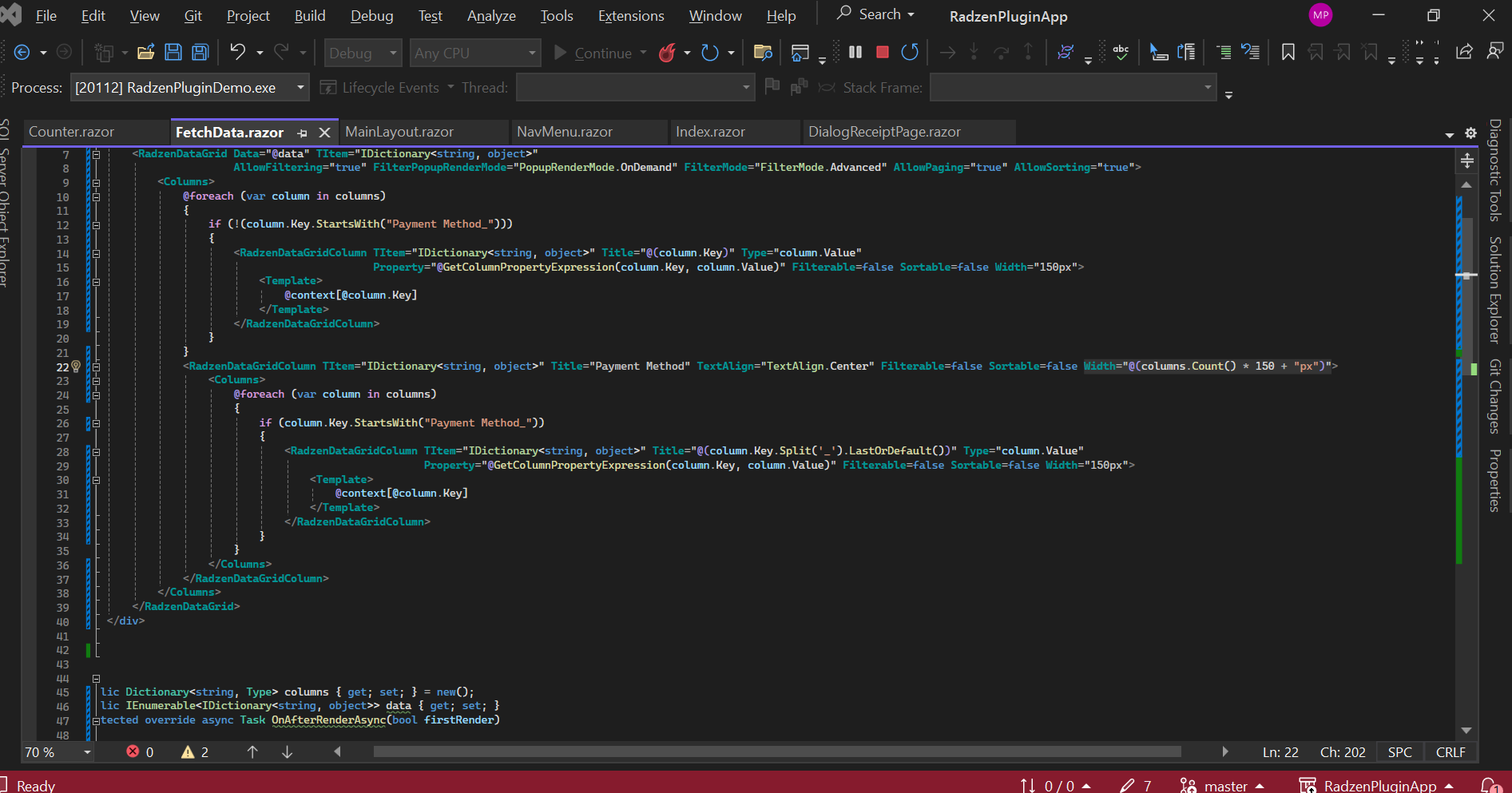Image resolution: width=1512 pixels, height=793 pixels.
Task: Click the Comment out selected lines icon
Action: 1223,53
